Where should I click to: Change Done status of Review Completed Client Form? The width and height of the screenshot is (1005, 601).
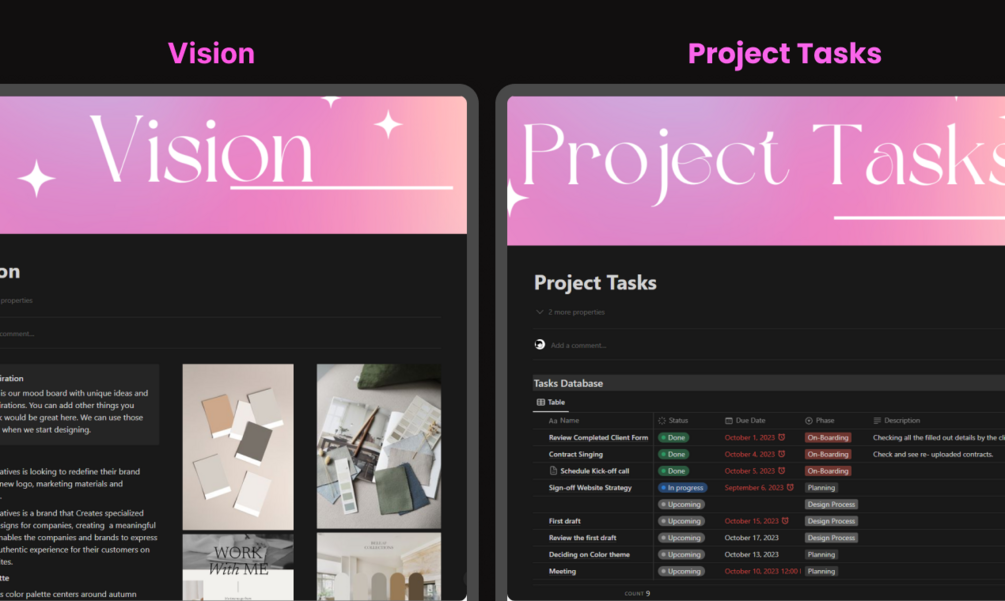(x=674, y=438)
